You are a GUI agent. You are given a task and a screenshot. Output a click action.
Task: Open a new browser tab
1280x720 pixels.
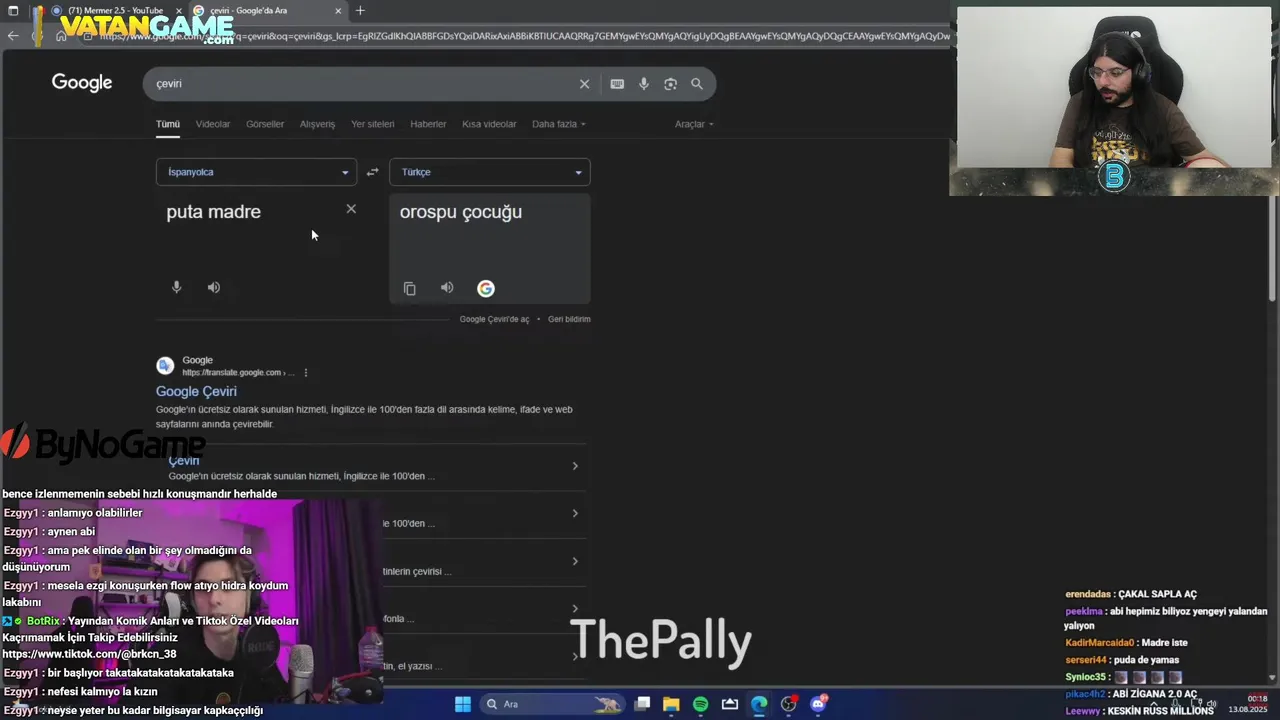(360, 11)
